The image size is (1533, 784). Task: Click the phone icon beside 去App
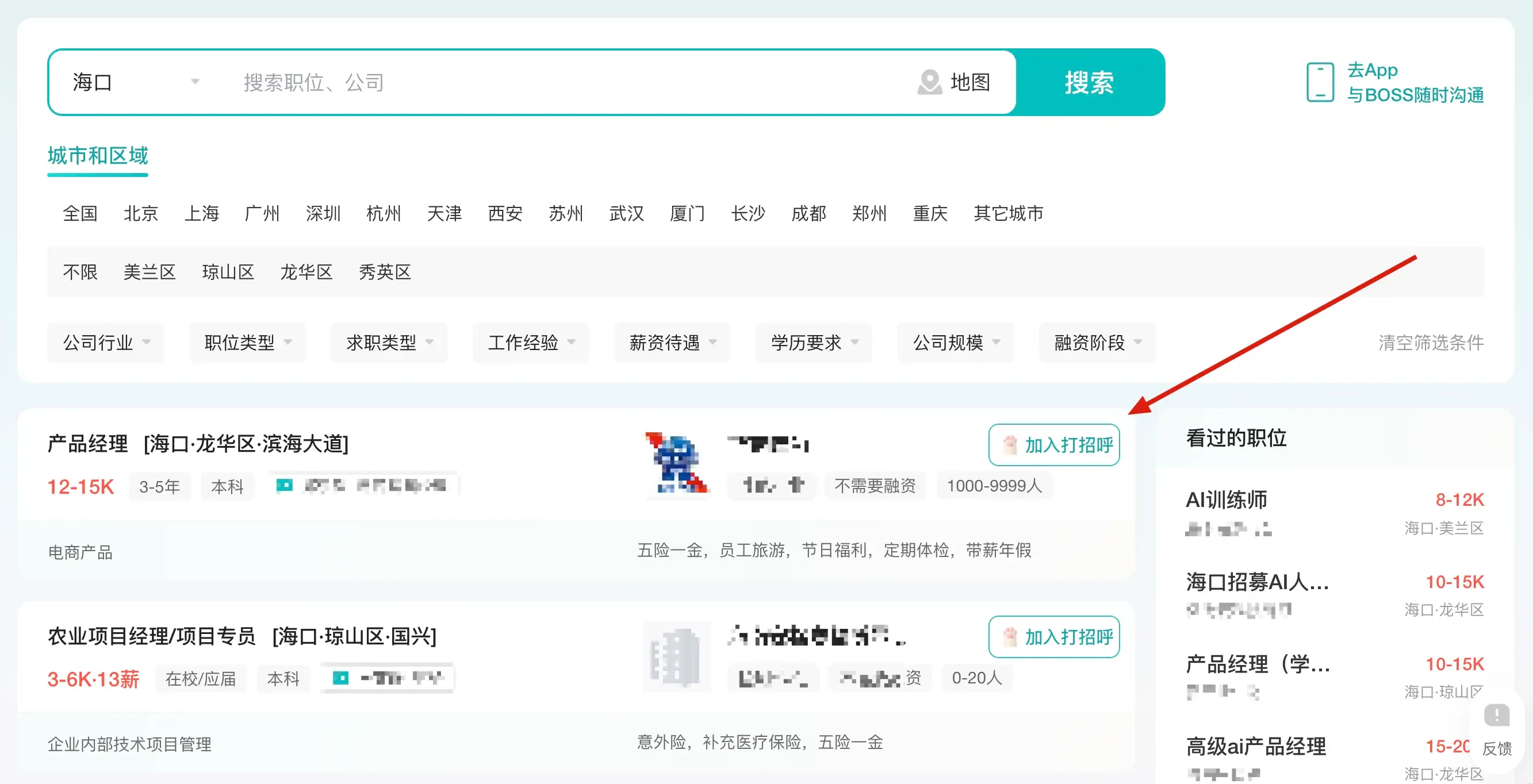point(1320,82)
